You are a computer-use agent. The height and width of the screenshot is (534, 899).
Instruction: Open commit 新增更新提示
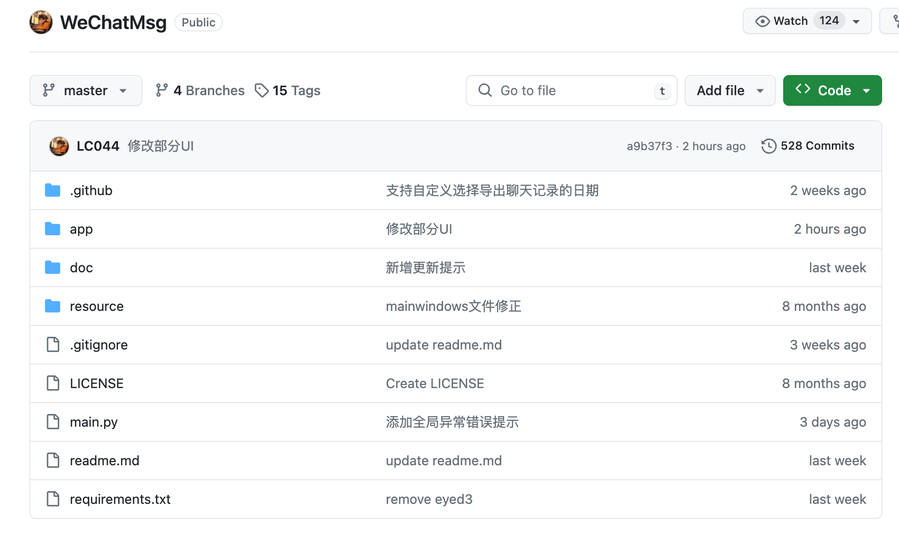click(425, 267)
